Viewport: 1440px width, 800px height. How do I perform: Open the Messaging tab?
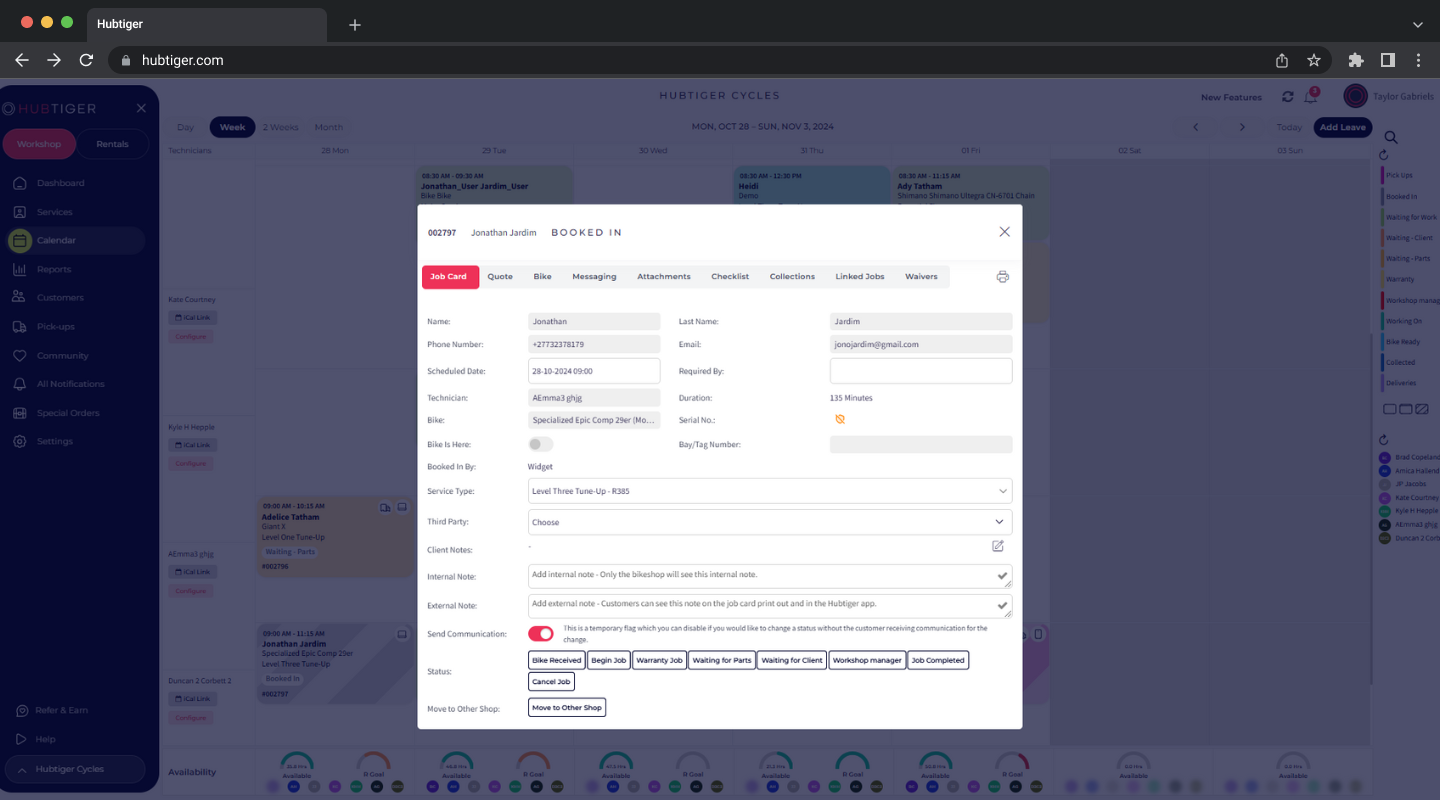[594, 277]
